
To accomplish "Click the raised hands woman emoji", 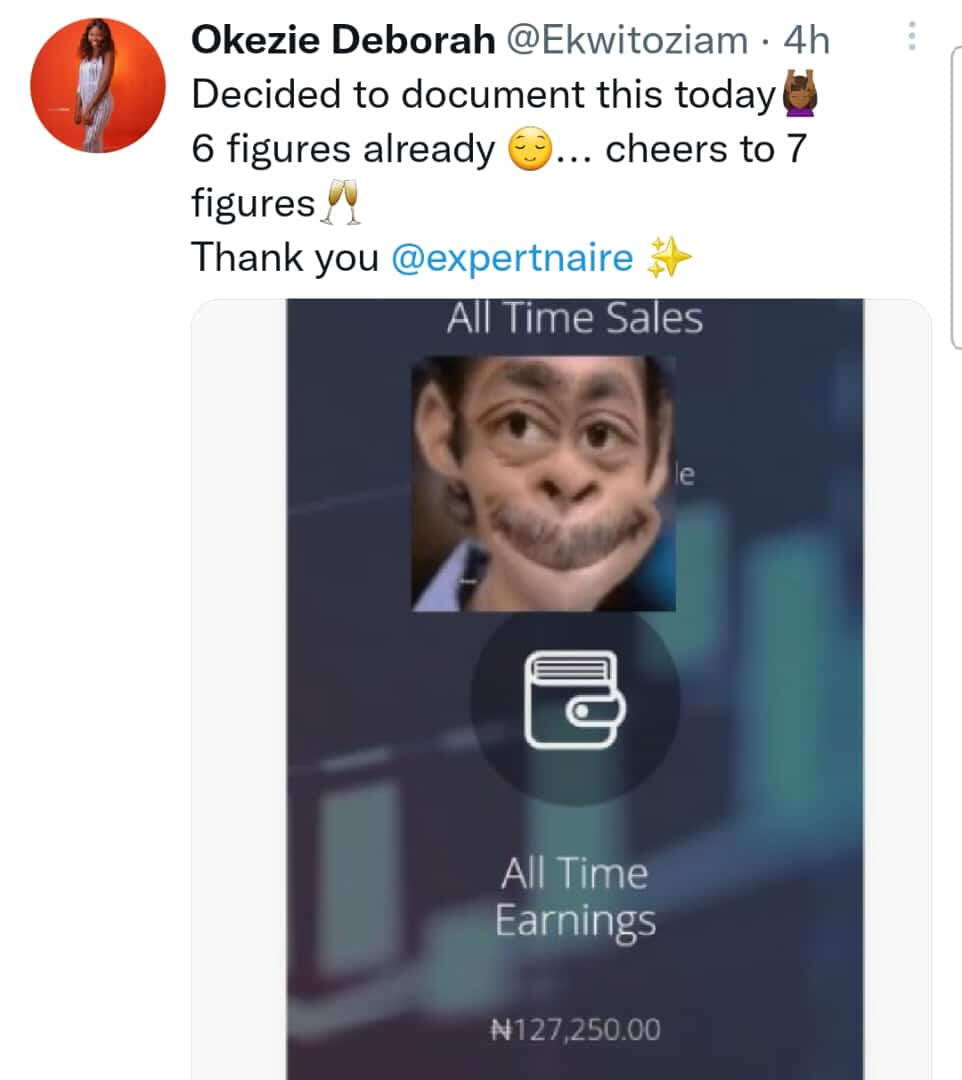I will click(x=800, y=93).
